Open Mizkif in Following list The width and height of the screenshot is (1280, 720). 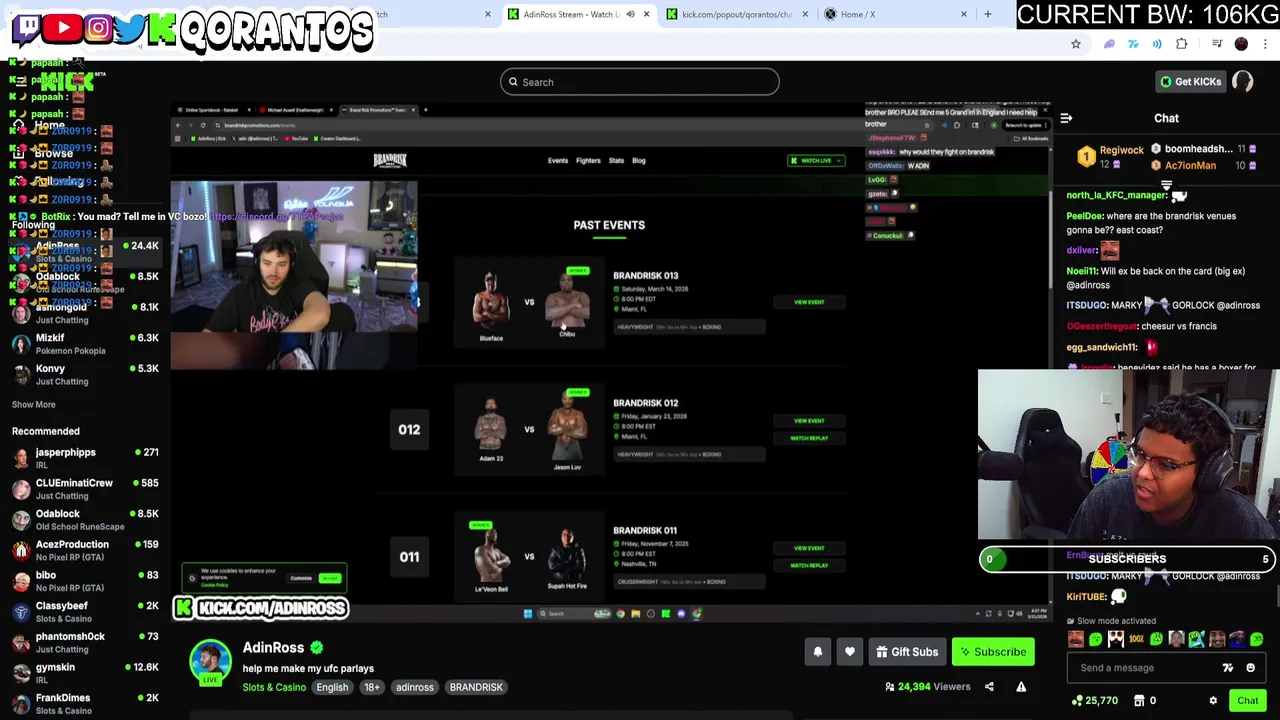tap(85, 344)
